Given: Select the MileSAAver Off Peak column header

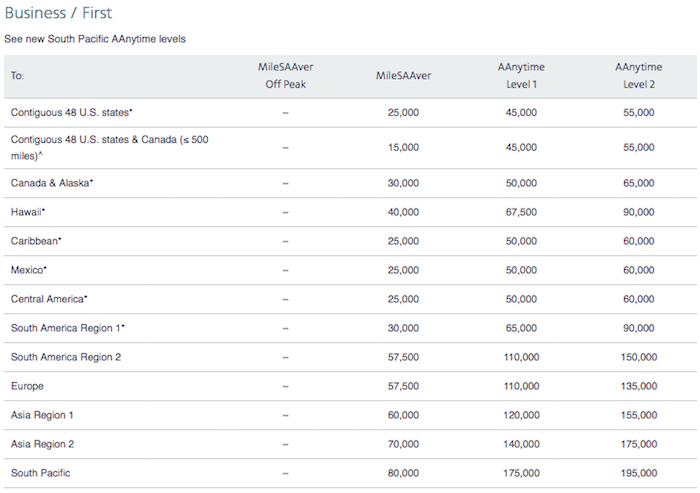Looking at the screenshot, I should 286,75.
